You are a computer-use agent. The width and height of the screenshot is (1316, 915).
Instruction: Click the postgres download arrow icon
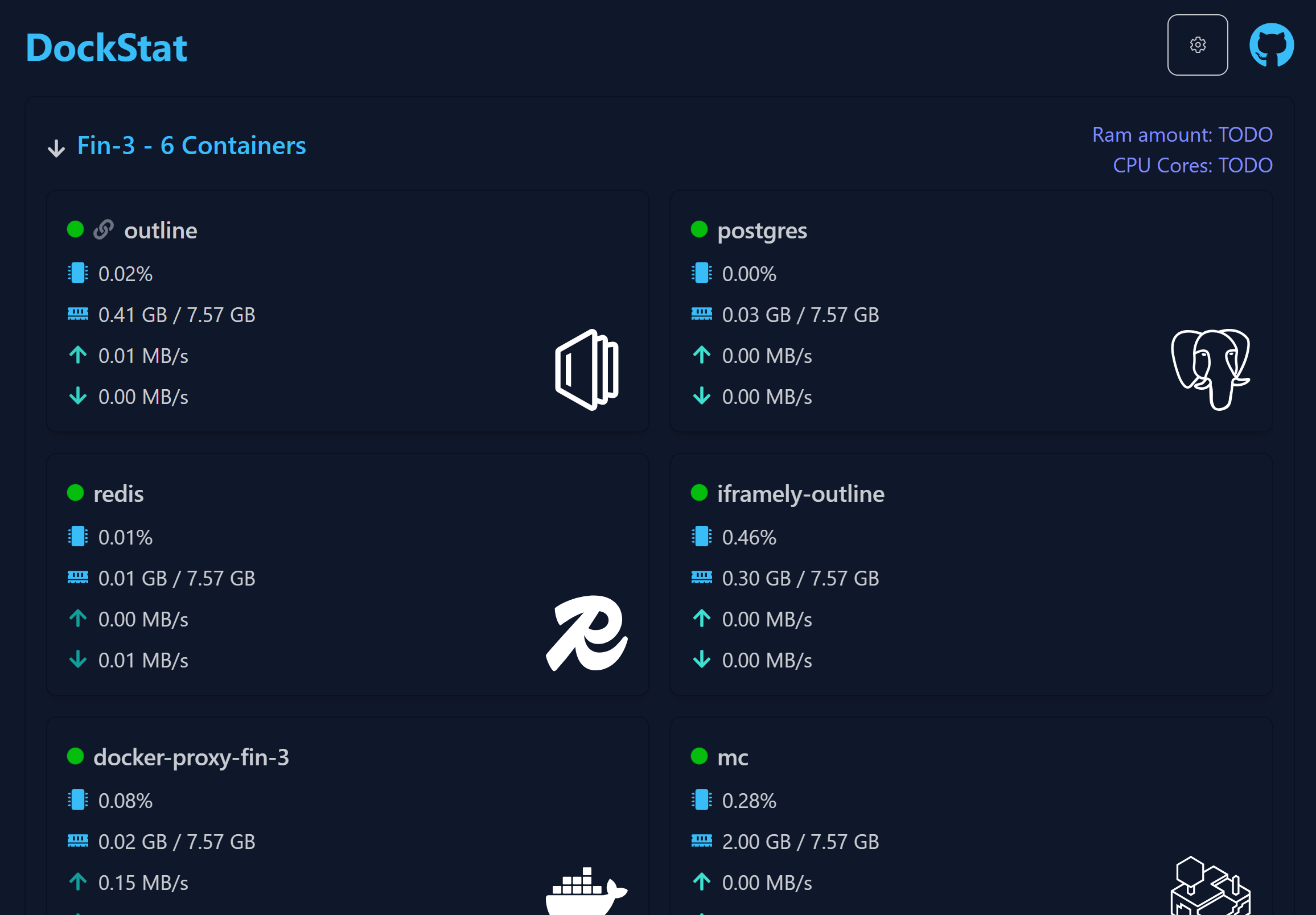tap(702, 396)
